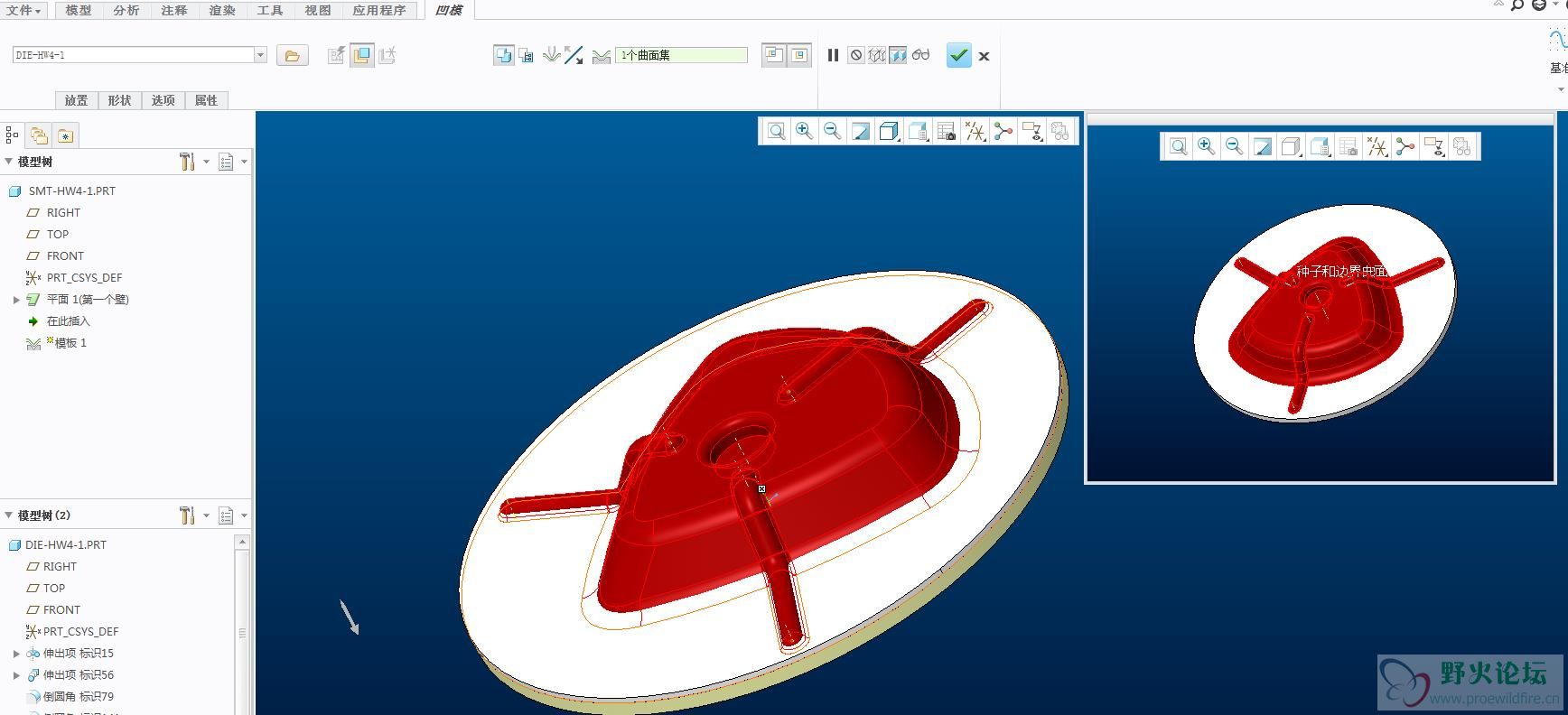This screenshot has height=715, width=1568.
Task: Open the folder browser navigator tab
Action: [x=38, y=135]
